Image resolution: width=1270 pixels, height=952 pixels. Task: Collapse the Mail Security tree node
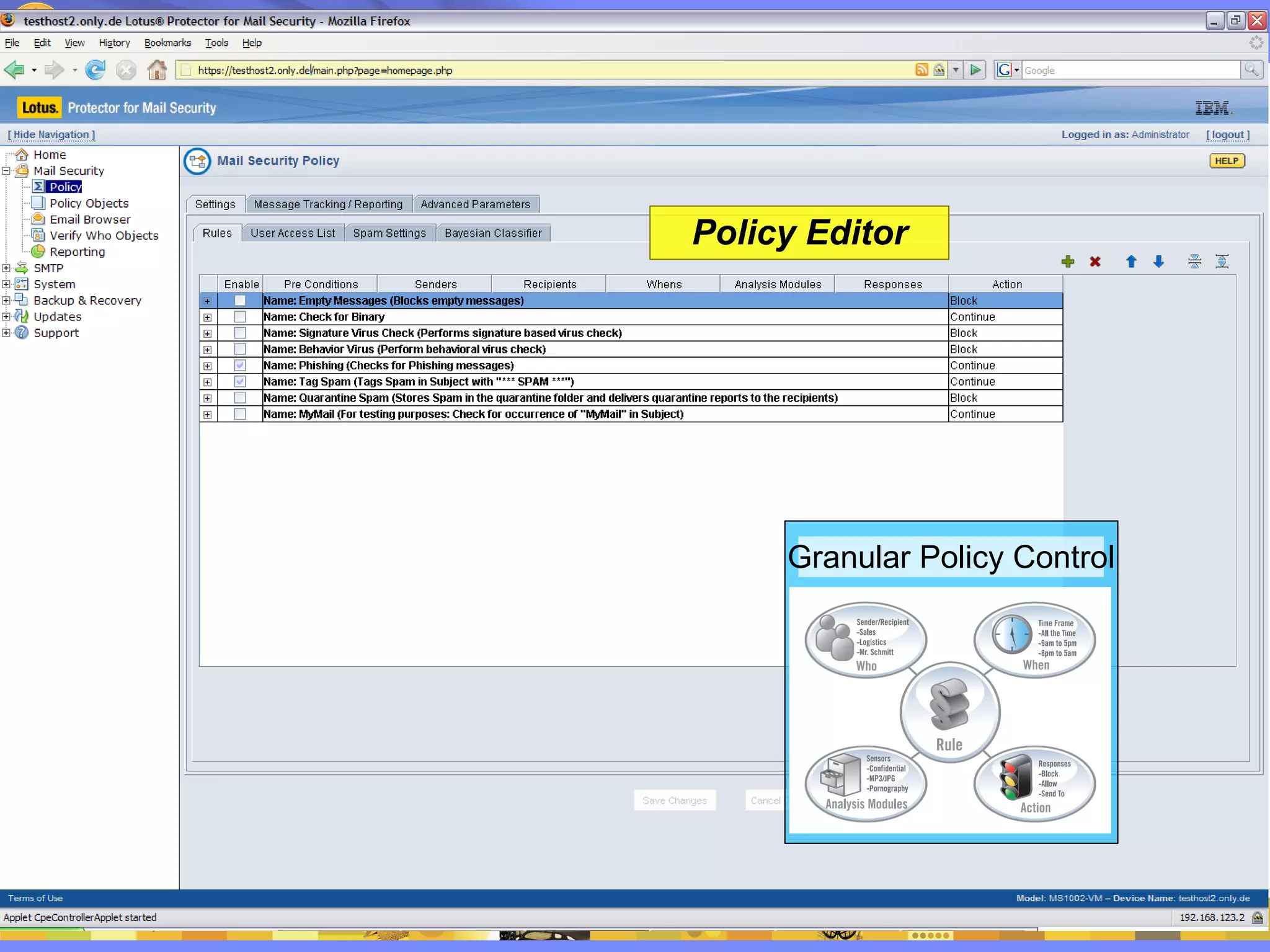6,170
